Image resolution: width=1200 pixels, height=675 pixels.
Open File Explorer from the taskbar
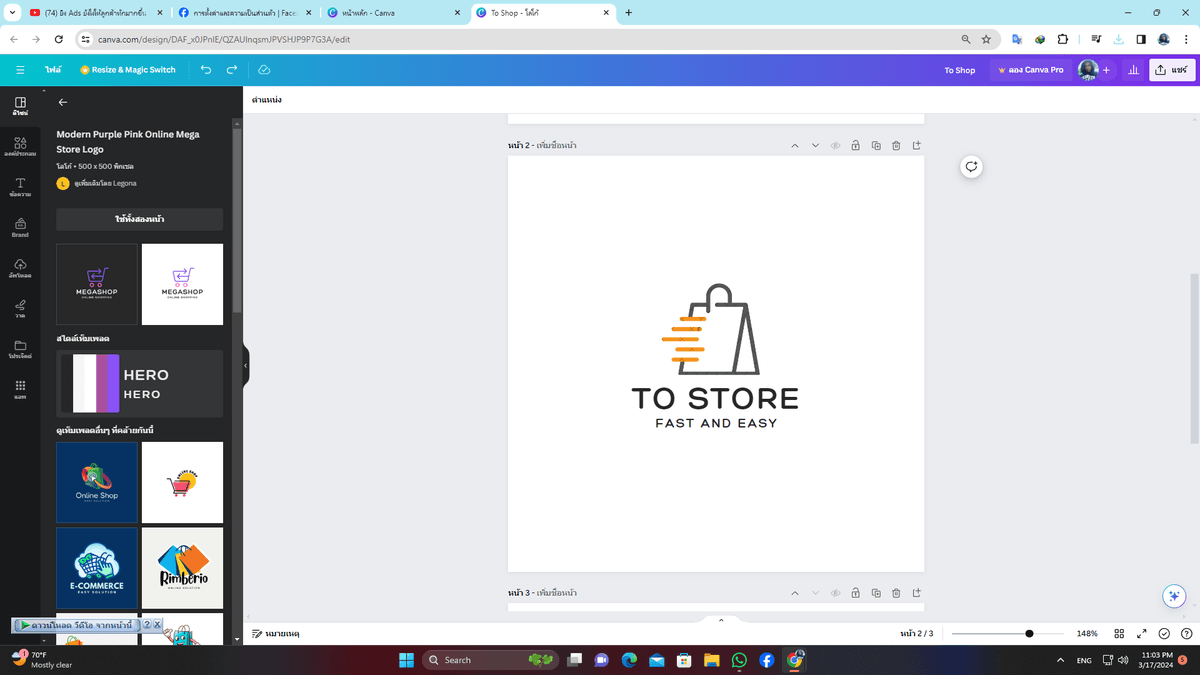[711, 660]
